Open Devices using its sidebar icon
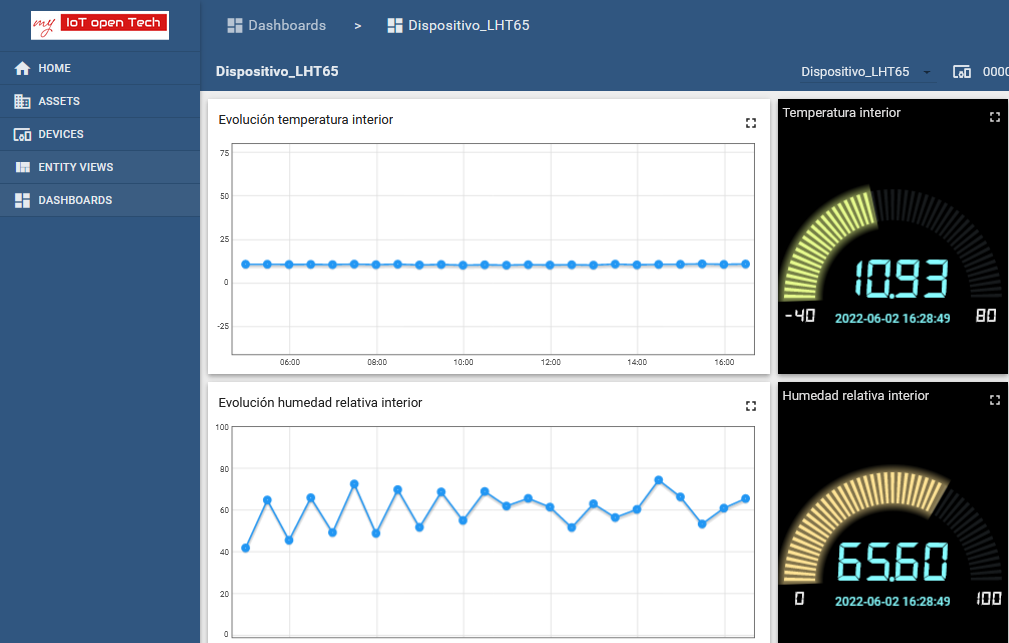The image size is (1009, 643). coord(22,134)
